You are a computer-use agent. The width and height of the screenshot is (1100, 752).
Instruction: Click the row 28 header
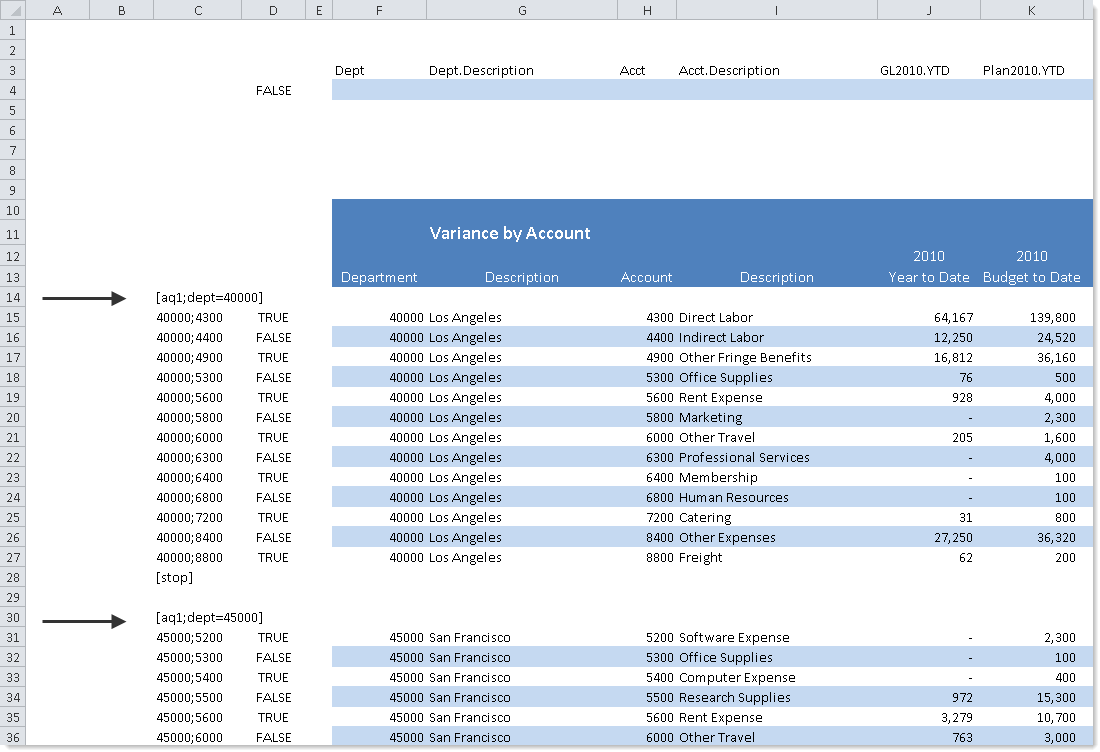click(x=12, y=578)
